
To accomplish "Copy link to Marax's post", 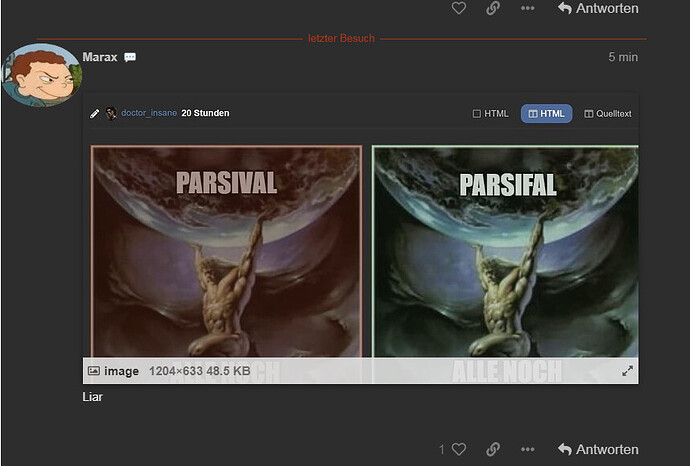I will click(x=493, y=449).
